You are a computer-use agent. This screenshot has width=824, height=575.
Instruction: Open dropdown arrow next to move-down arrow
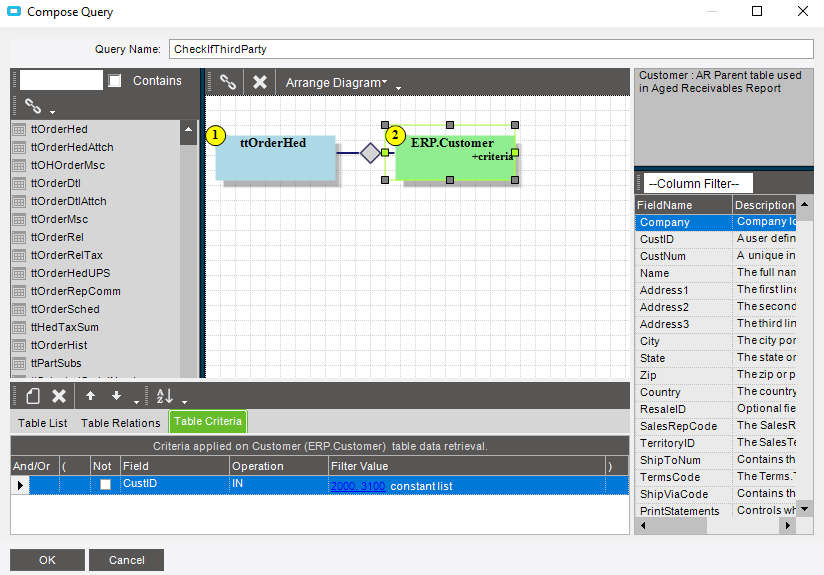point(136,402)
